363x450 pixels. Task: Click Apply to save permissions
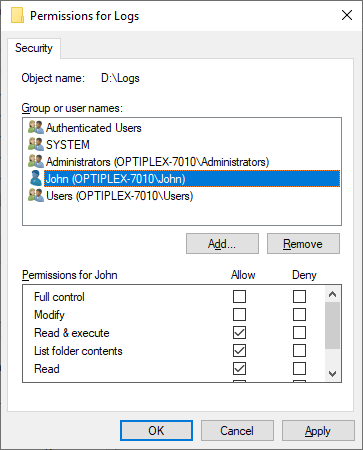pos(318,431)
